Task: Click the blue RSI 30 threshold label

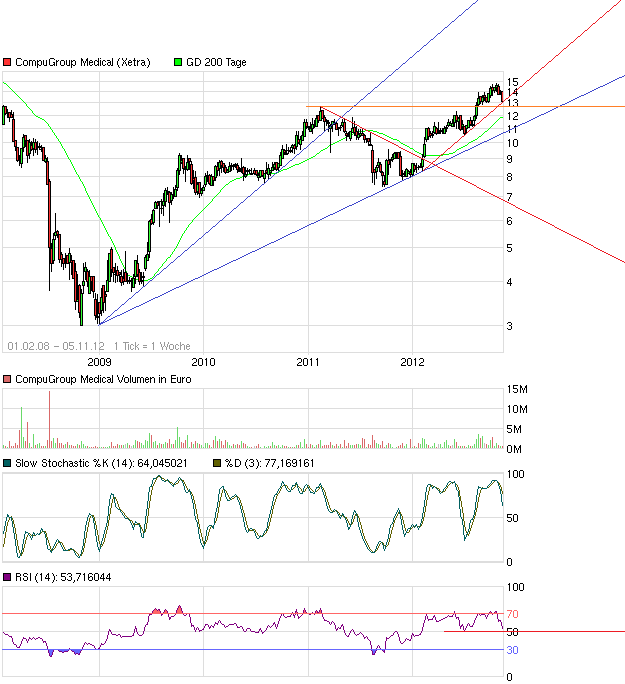Action: click(512, 650)
